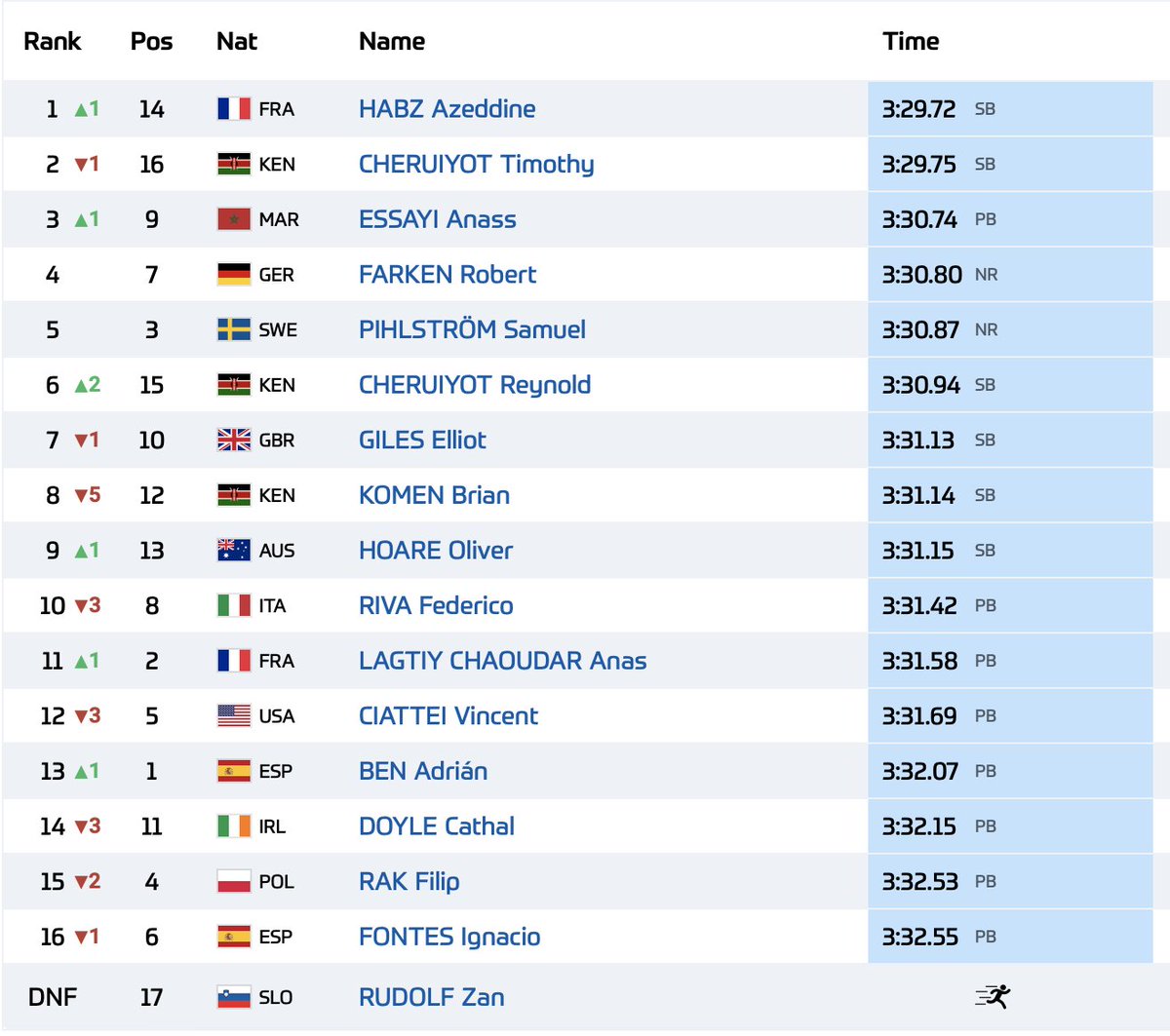The image size is (1170, 1036).
Task: Open ESSAYI Anass athlete link
Action: [438, 219]
